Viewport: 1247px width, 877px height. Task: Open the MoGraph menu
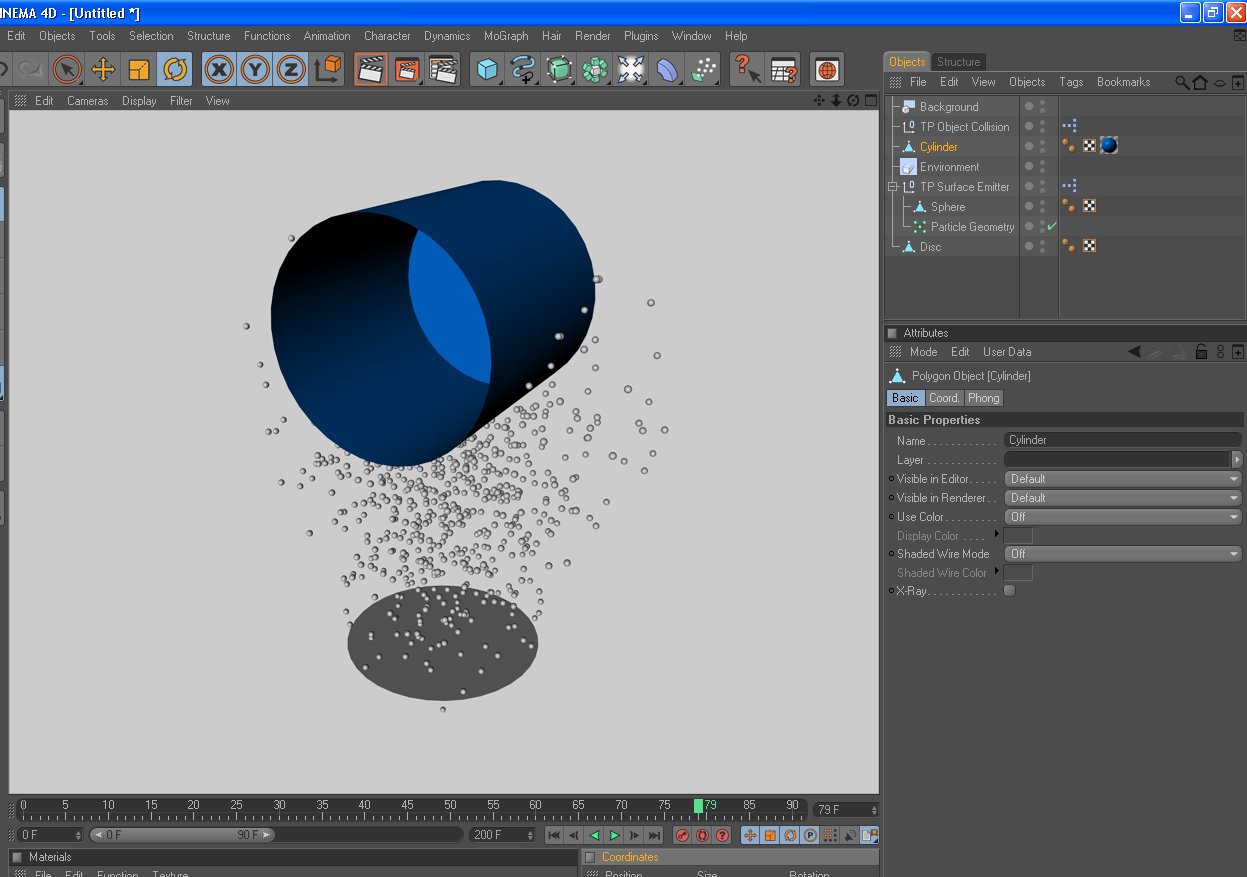coord(506,36)
